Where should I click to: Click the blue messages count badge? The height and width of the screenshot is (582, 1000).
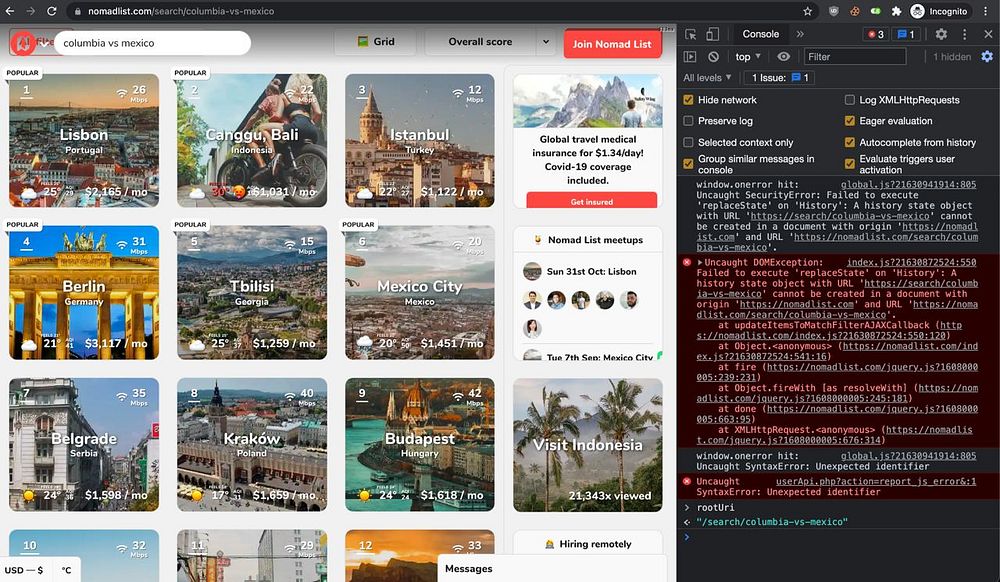(x=906, y=34)
